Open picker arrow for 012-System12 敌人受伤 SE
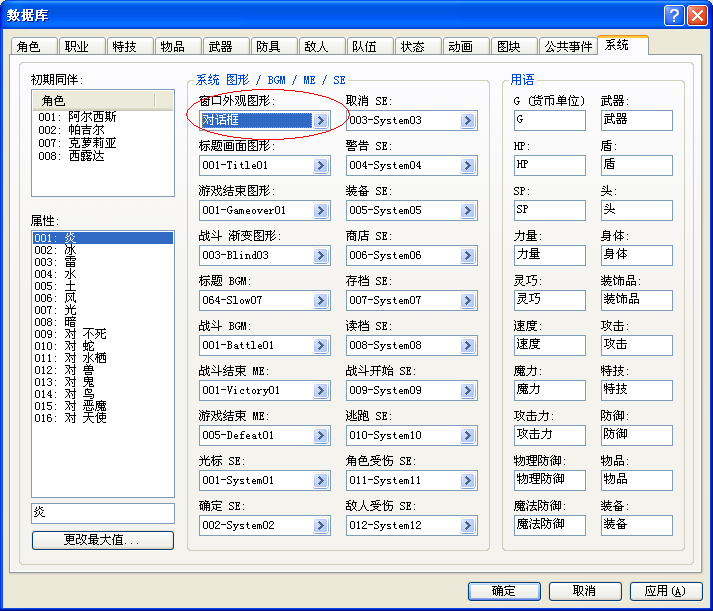Viewport: 713px width, 611px height. 468,525
